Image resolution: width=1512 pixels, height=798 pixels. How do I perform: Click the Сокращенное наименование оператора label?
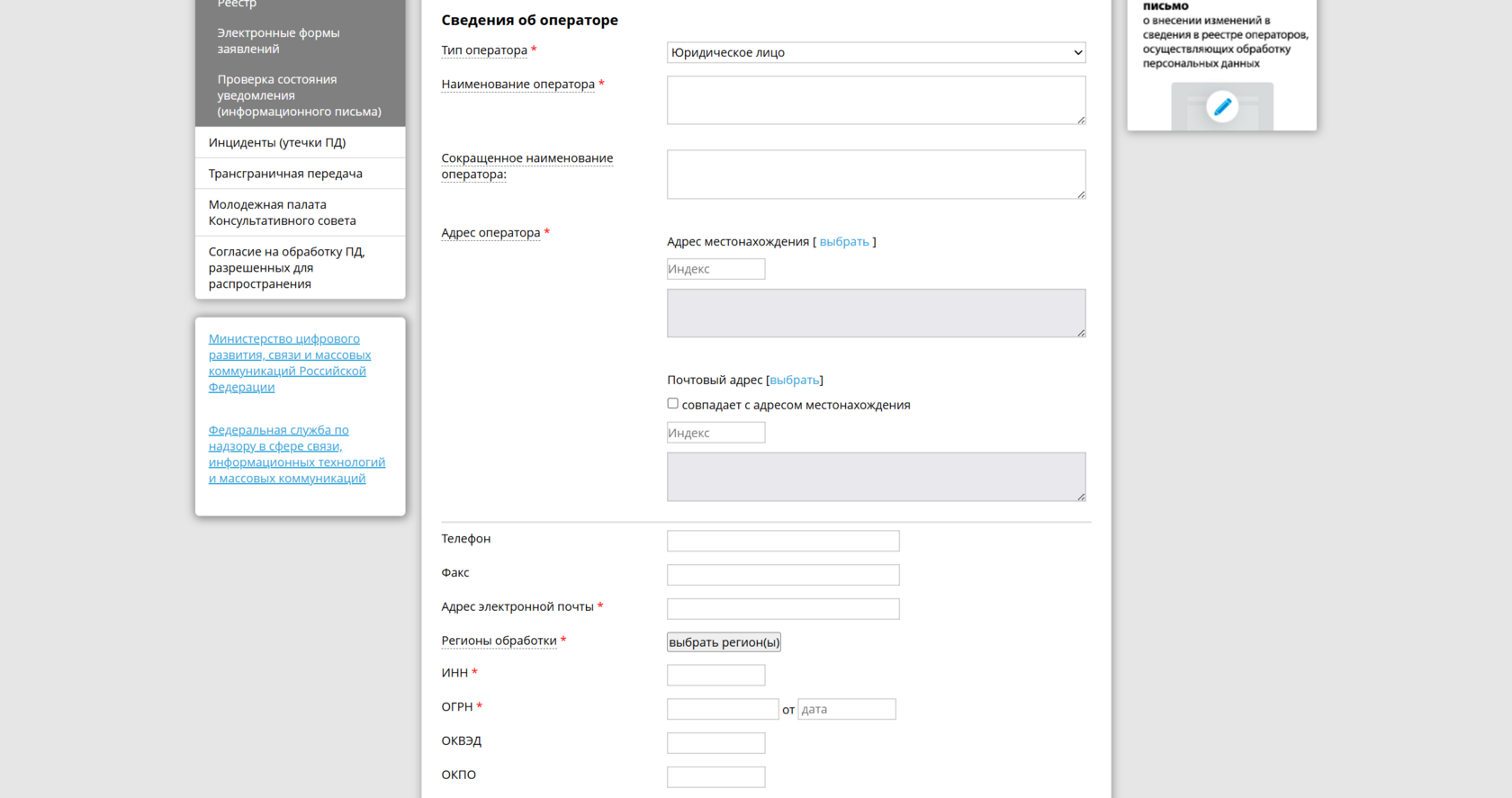(x=526, y=166)
